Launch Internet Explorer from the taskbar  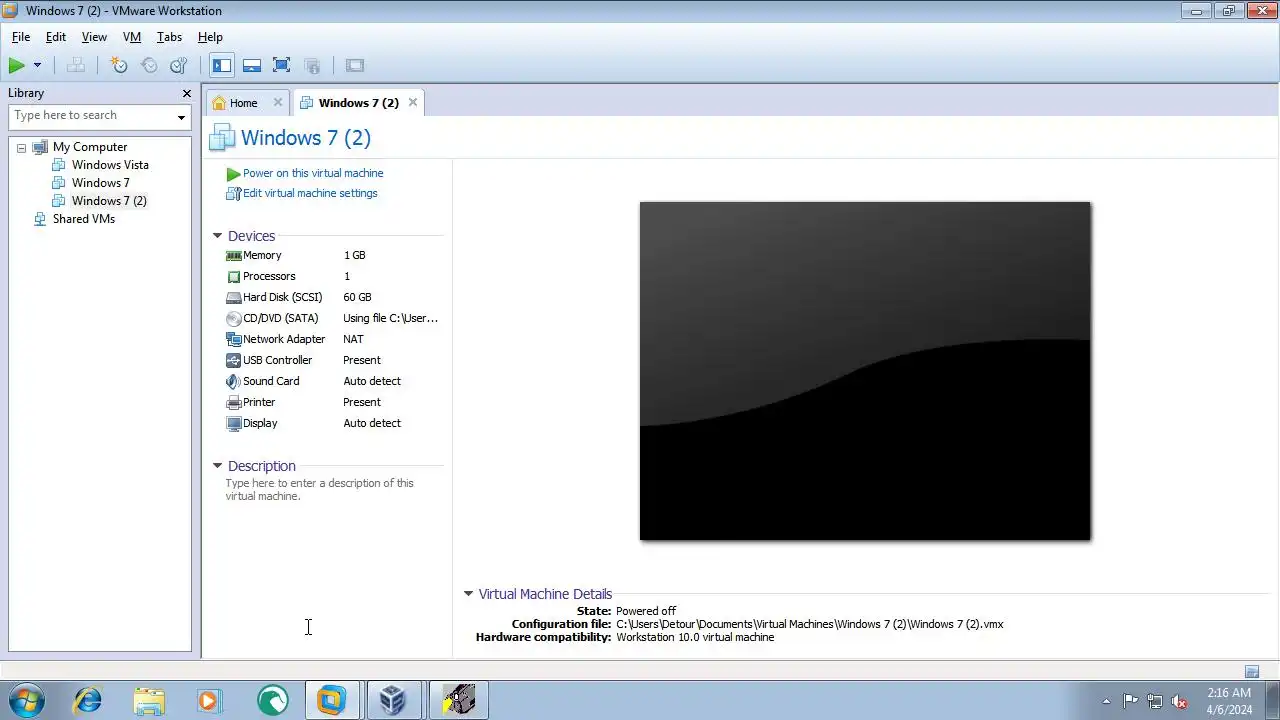[88, 701]
